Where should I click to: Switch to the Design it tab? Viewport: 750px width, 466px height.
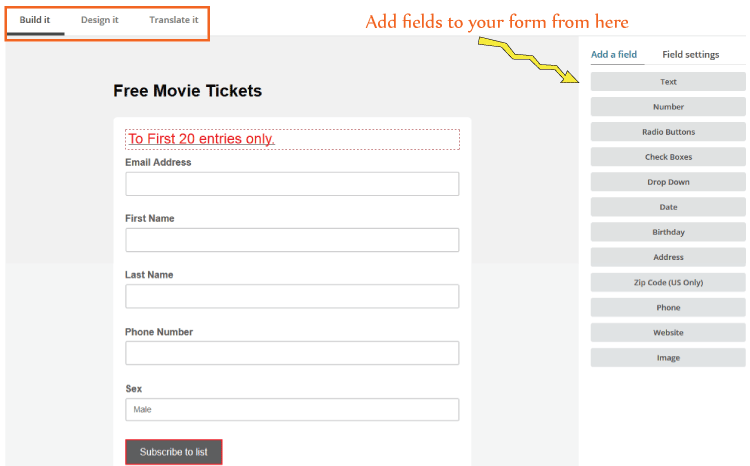click(99, 20)
